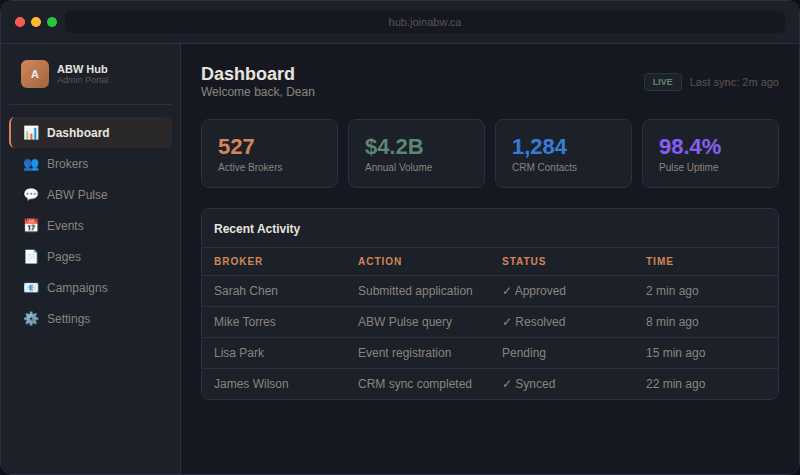Open ABW Pulse label in sidebar

(x=77, y=195)
